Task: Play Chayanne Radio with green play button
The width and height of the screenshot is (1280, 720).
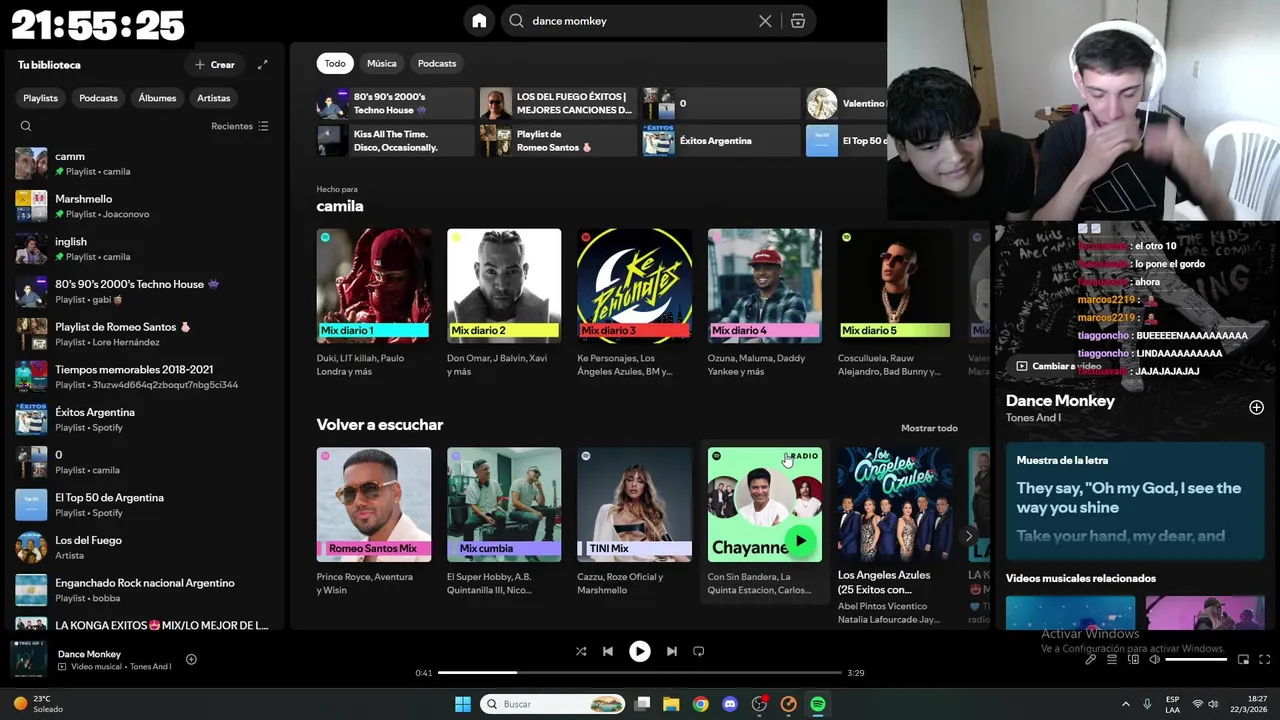Action: pos(800,541)
